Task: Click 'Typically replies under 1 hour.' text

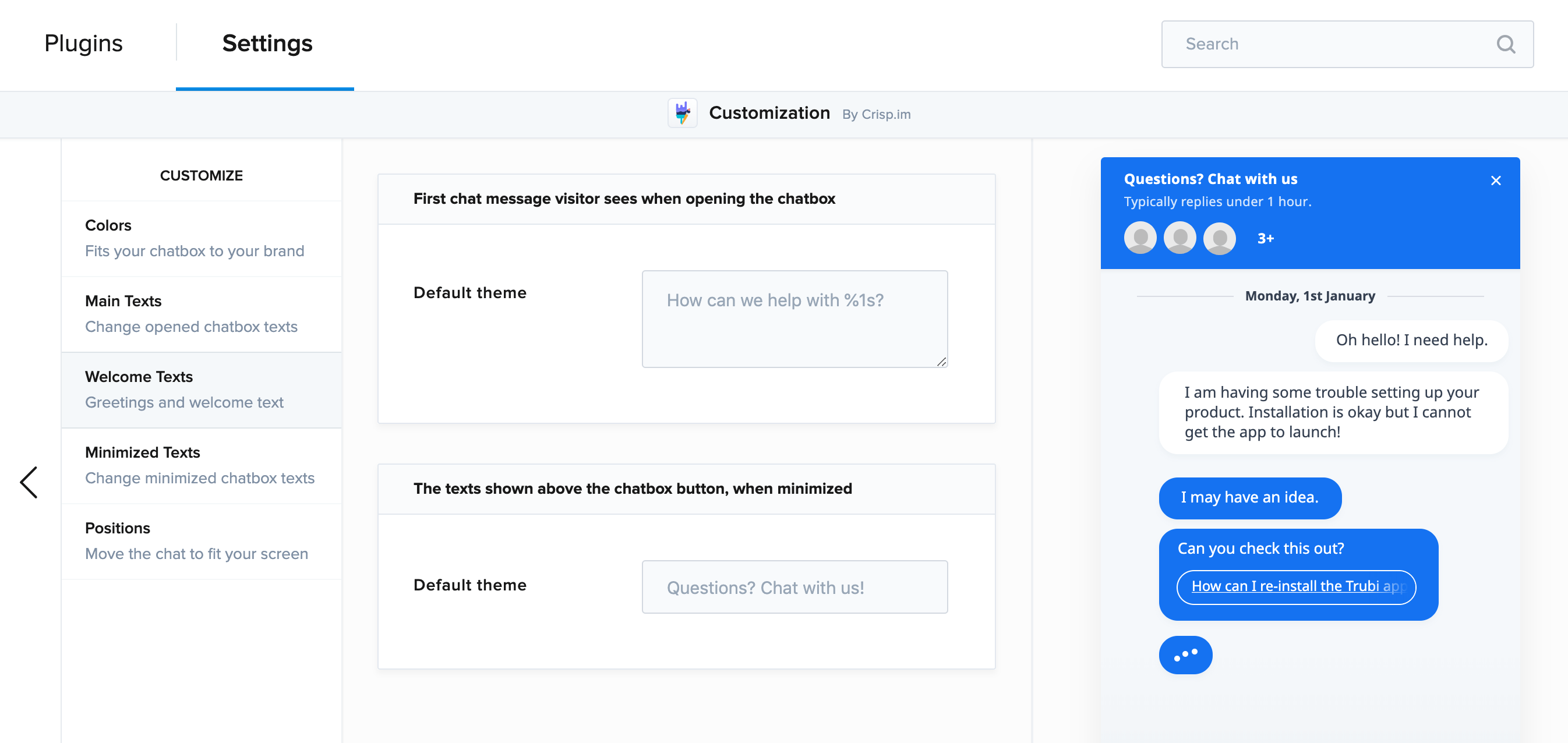Action: point(1217,201)
